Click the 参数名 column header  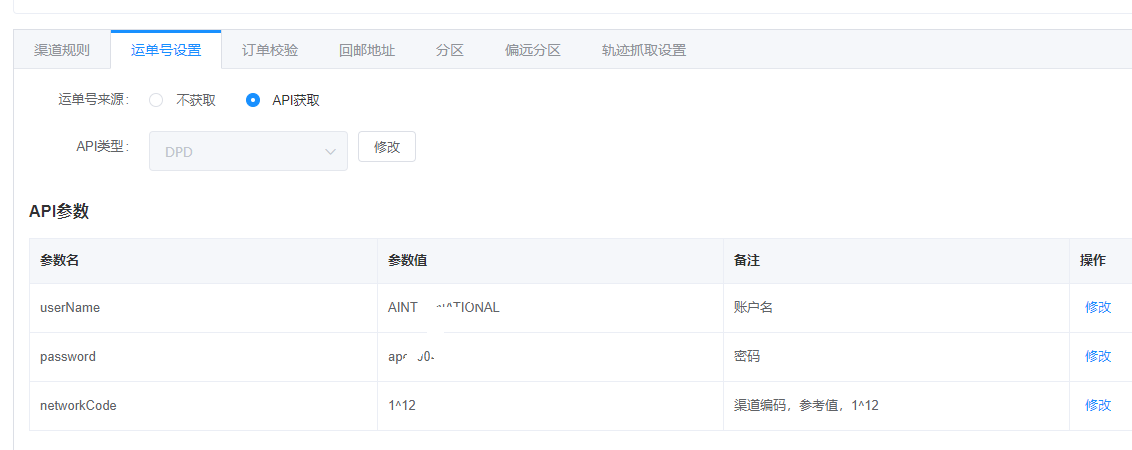coord(60,260)
